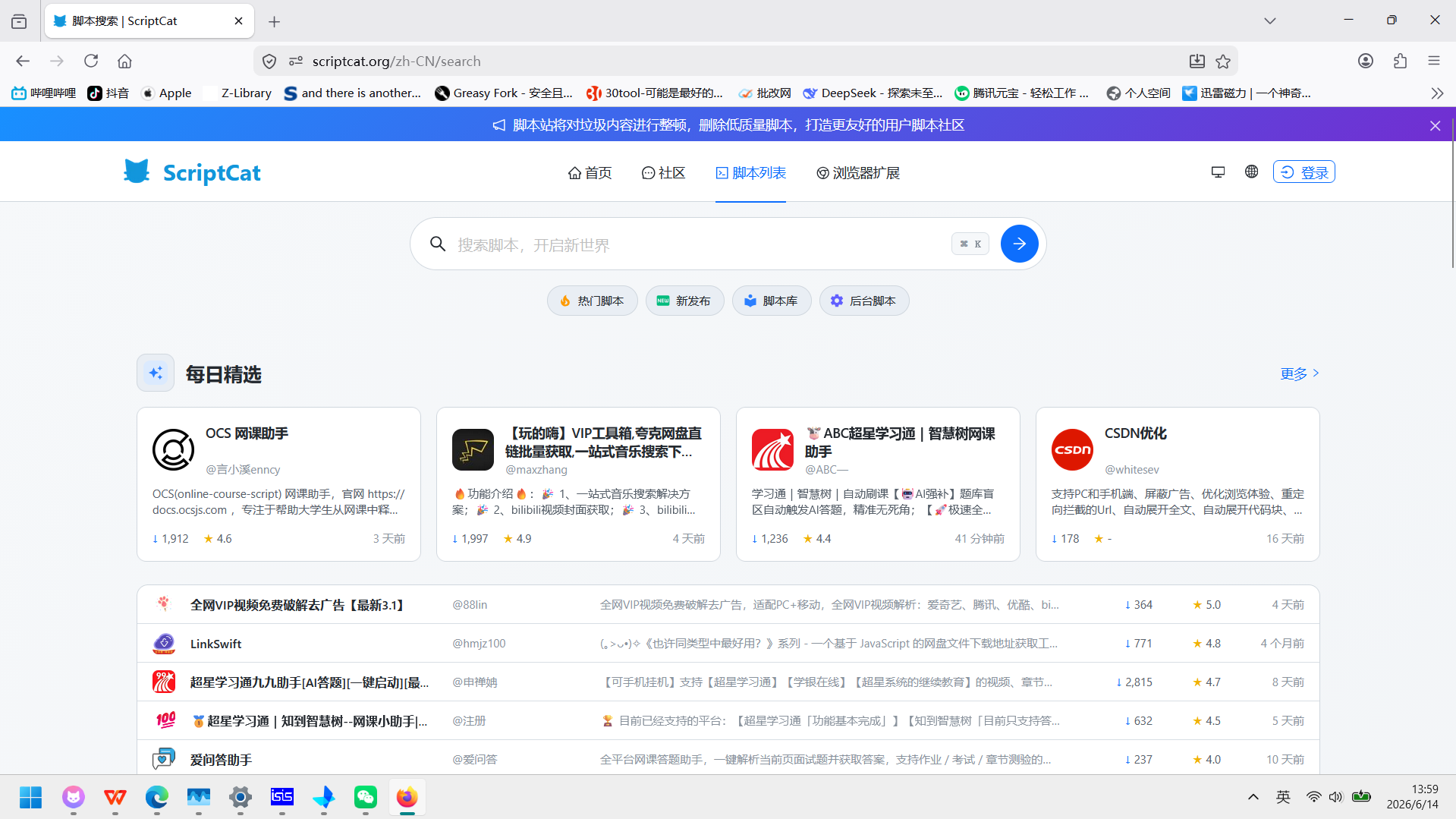The height and width of the screenshot is (819, 1456).
Task: Open a new browser tab
Action: (274, 21)
